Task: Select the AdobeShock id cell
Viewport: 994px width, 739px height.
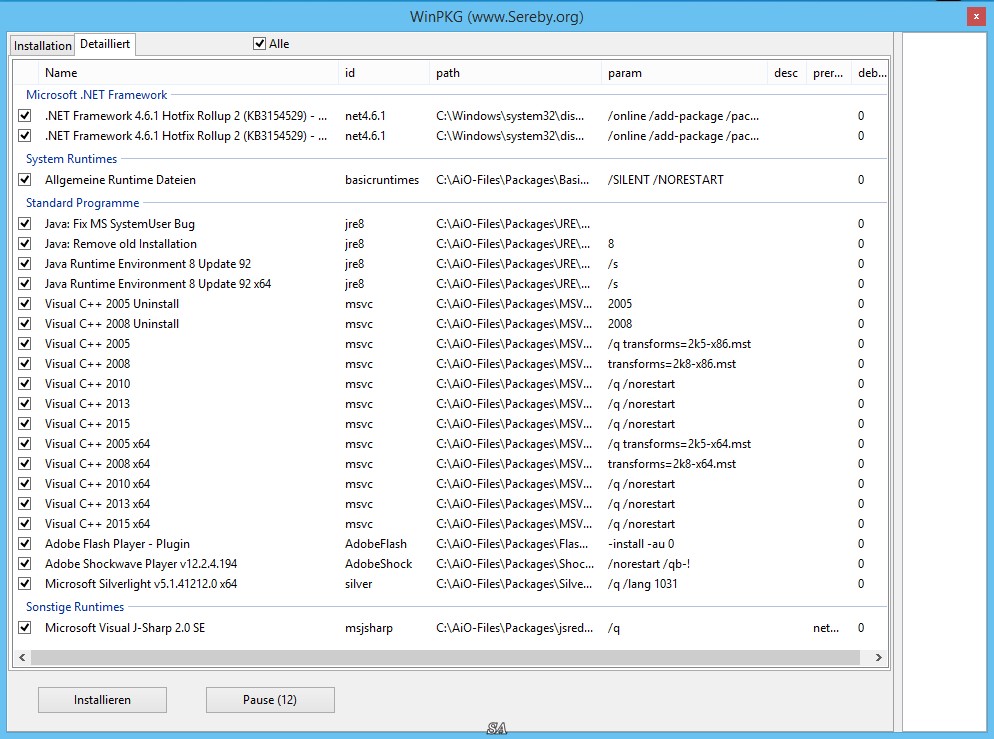Action: pyautogui.click(x=378, y=564)
